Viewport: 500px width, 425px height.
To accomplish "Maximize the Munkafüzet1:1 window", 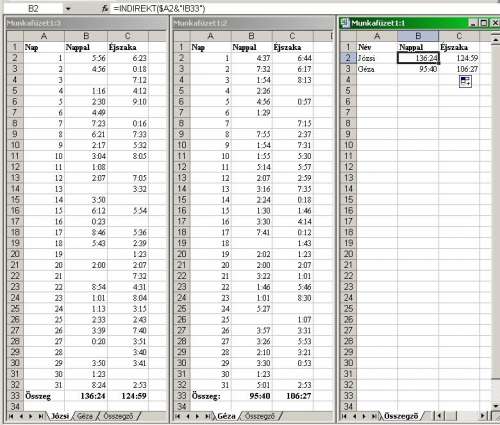I will pos(484,23).
